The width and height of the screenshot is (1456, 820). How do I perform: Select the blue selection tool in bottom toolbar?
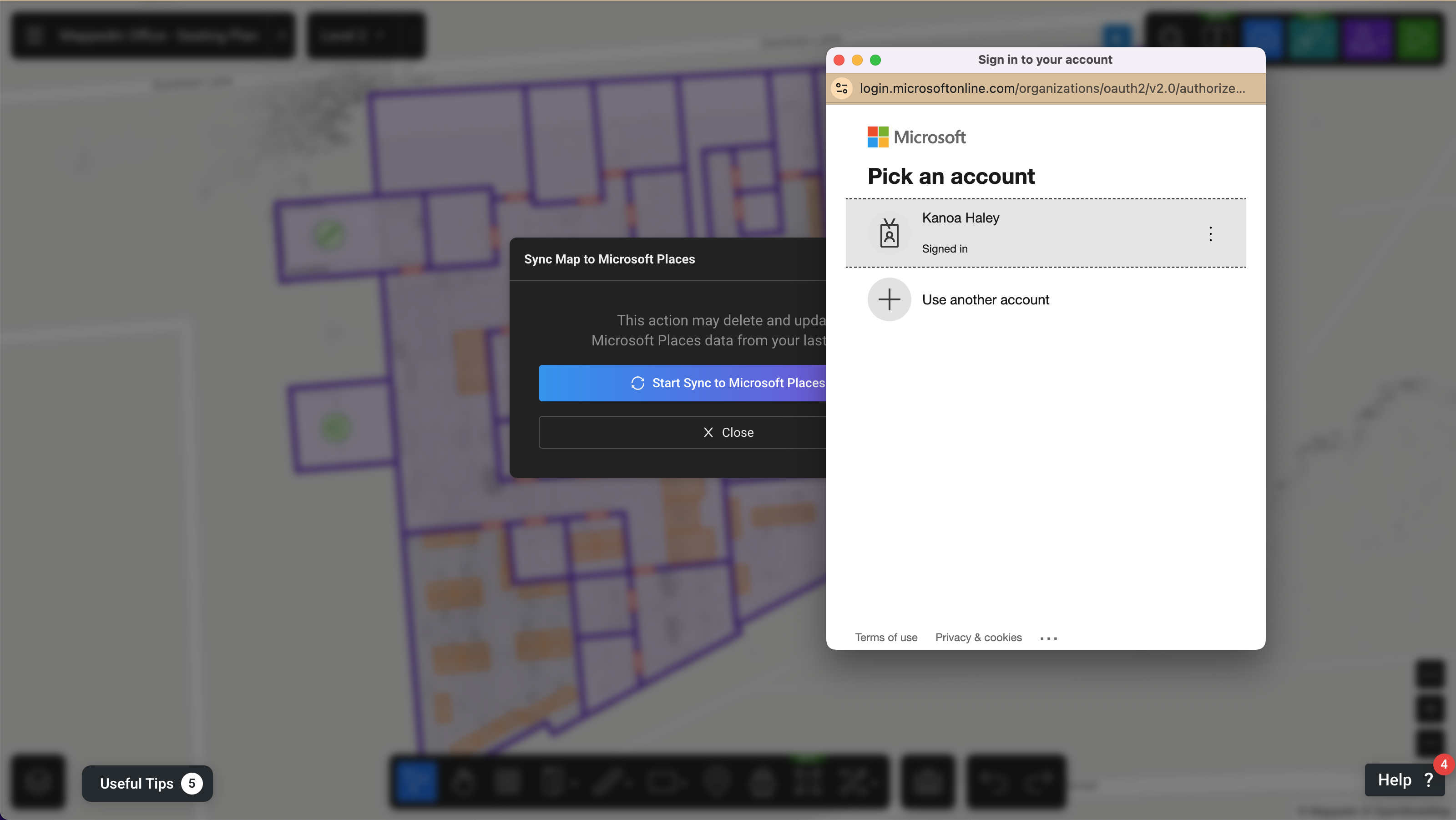[416, 783]
